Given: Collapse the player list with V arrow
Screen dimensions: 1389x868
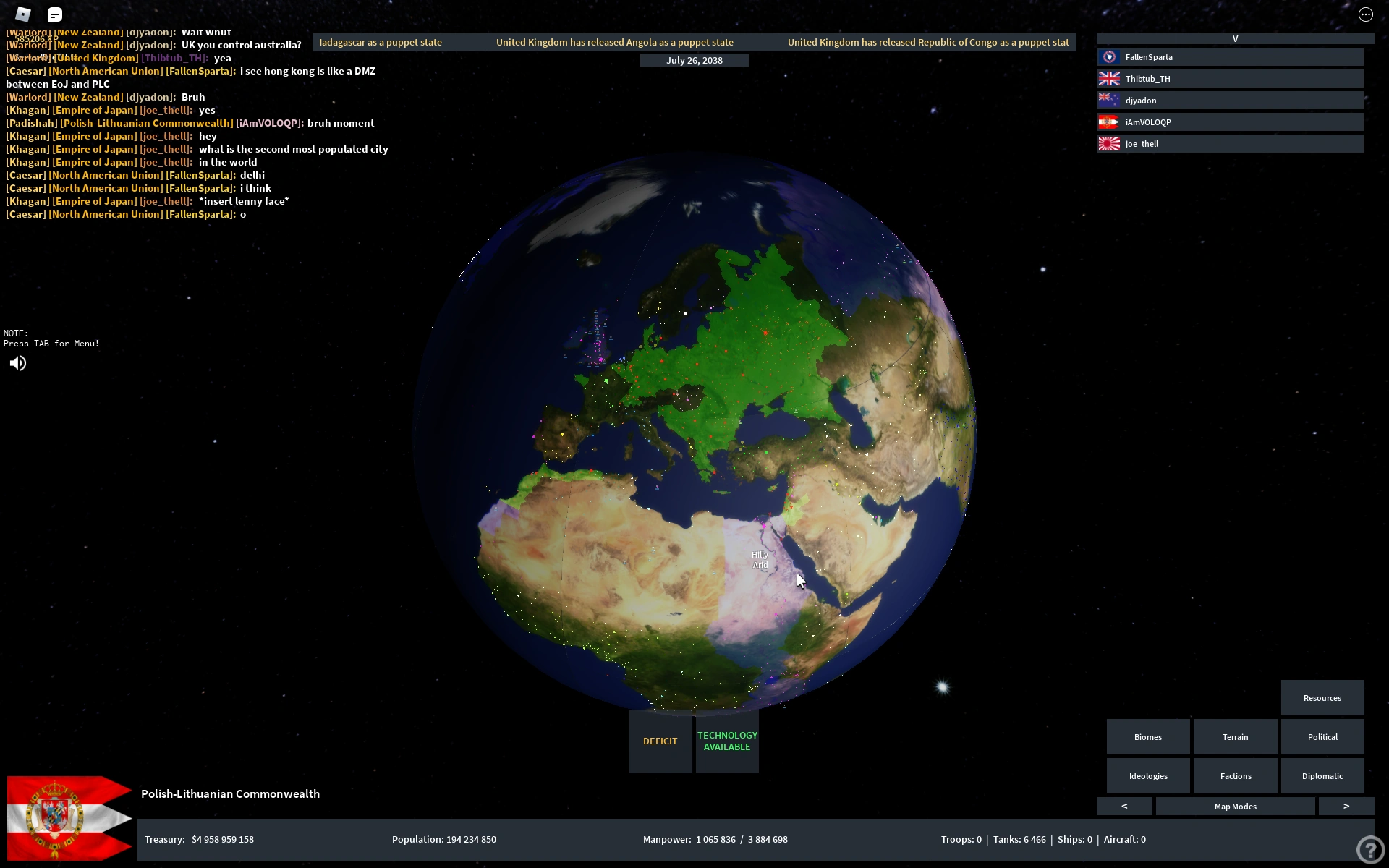Looking at the screenshot, I should coord(1235,39).
